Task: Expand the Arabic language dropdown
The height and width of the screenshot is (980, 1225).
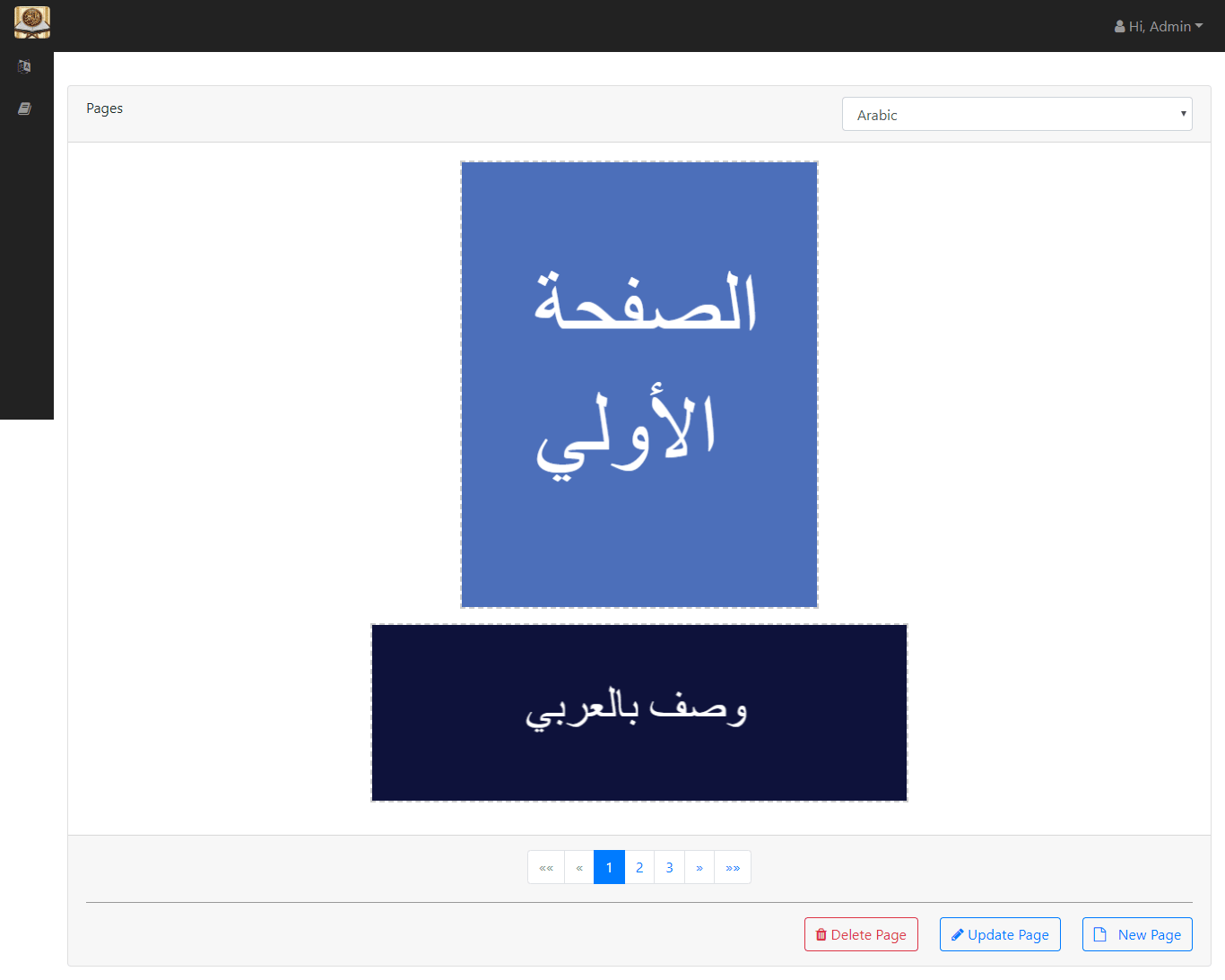Action: pos(1017,114)
